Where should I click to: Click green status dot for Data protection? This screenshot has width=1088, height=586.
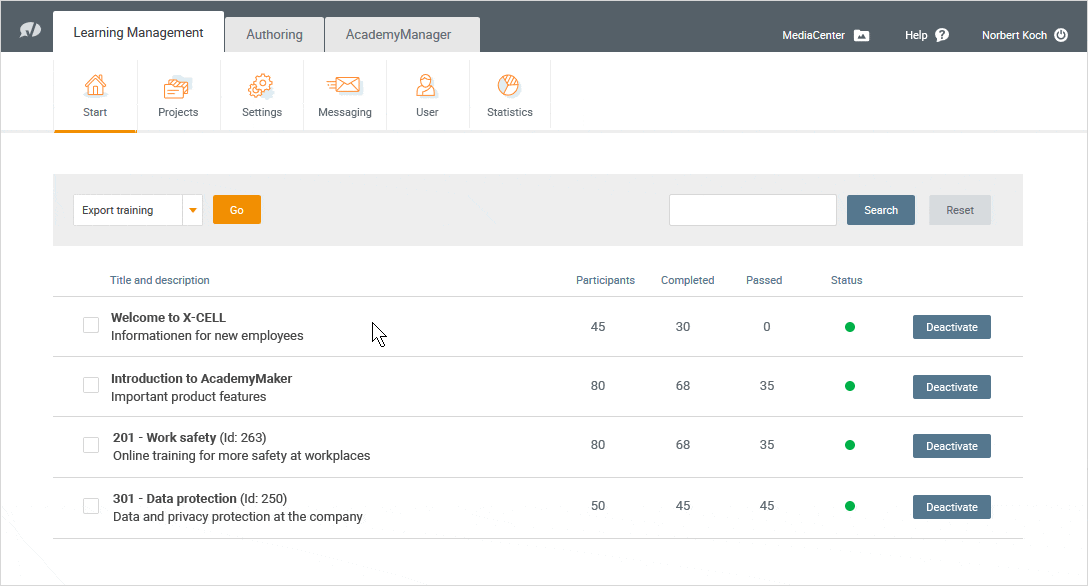(849, 506)
